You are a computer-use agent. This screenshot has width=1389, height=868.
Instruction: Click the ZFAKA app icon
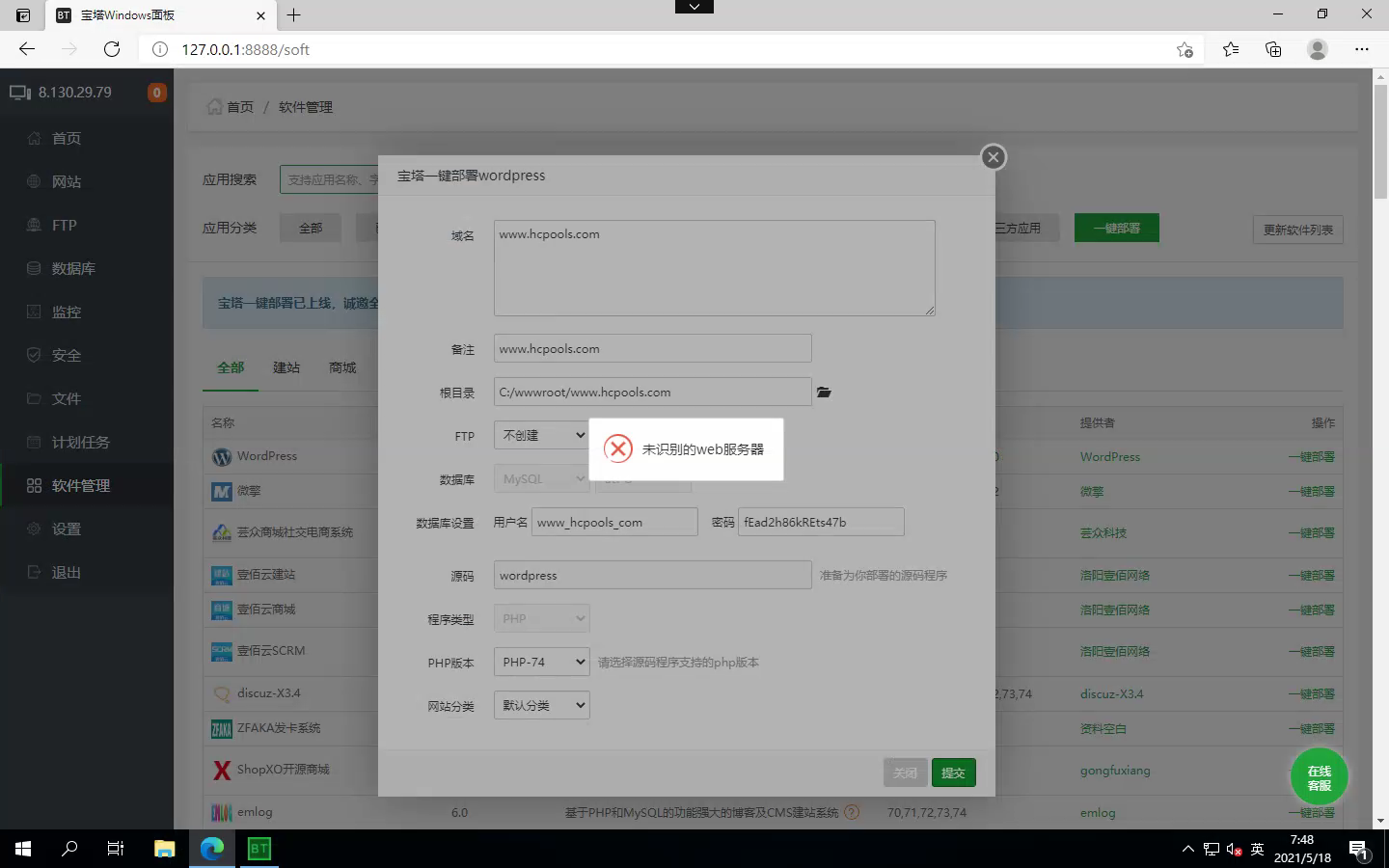222,729
